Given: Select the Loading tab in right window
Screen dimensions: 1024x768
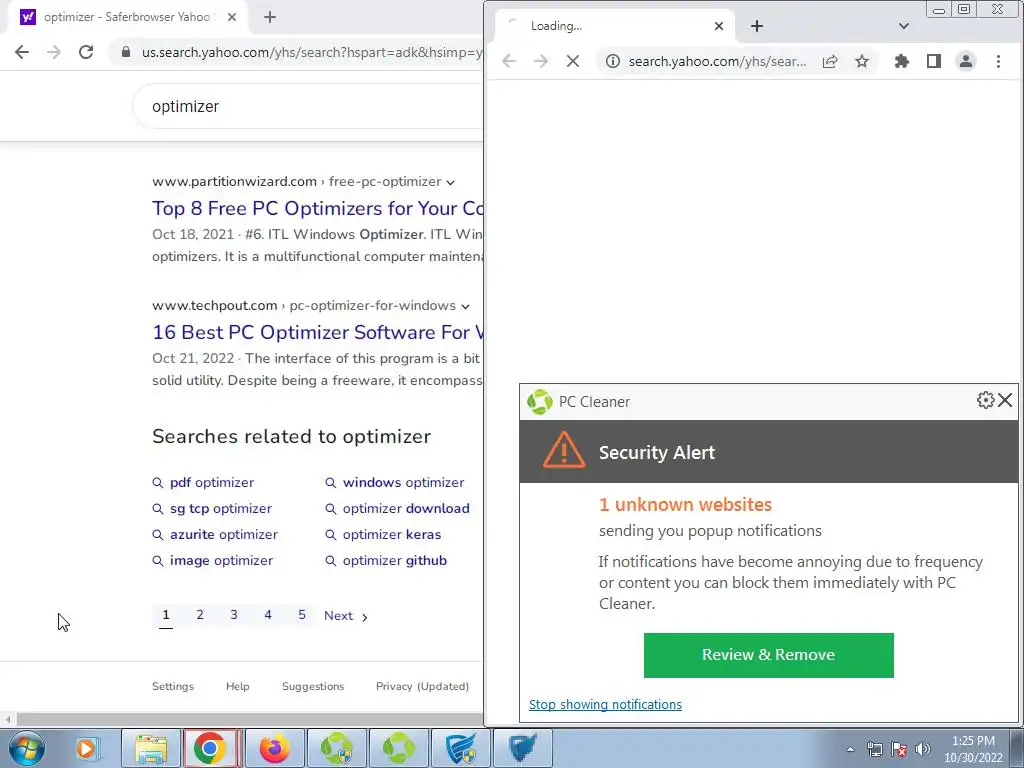Looking at the screenshot, I should point(614,26).
